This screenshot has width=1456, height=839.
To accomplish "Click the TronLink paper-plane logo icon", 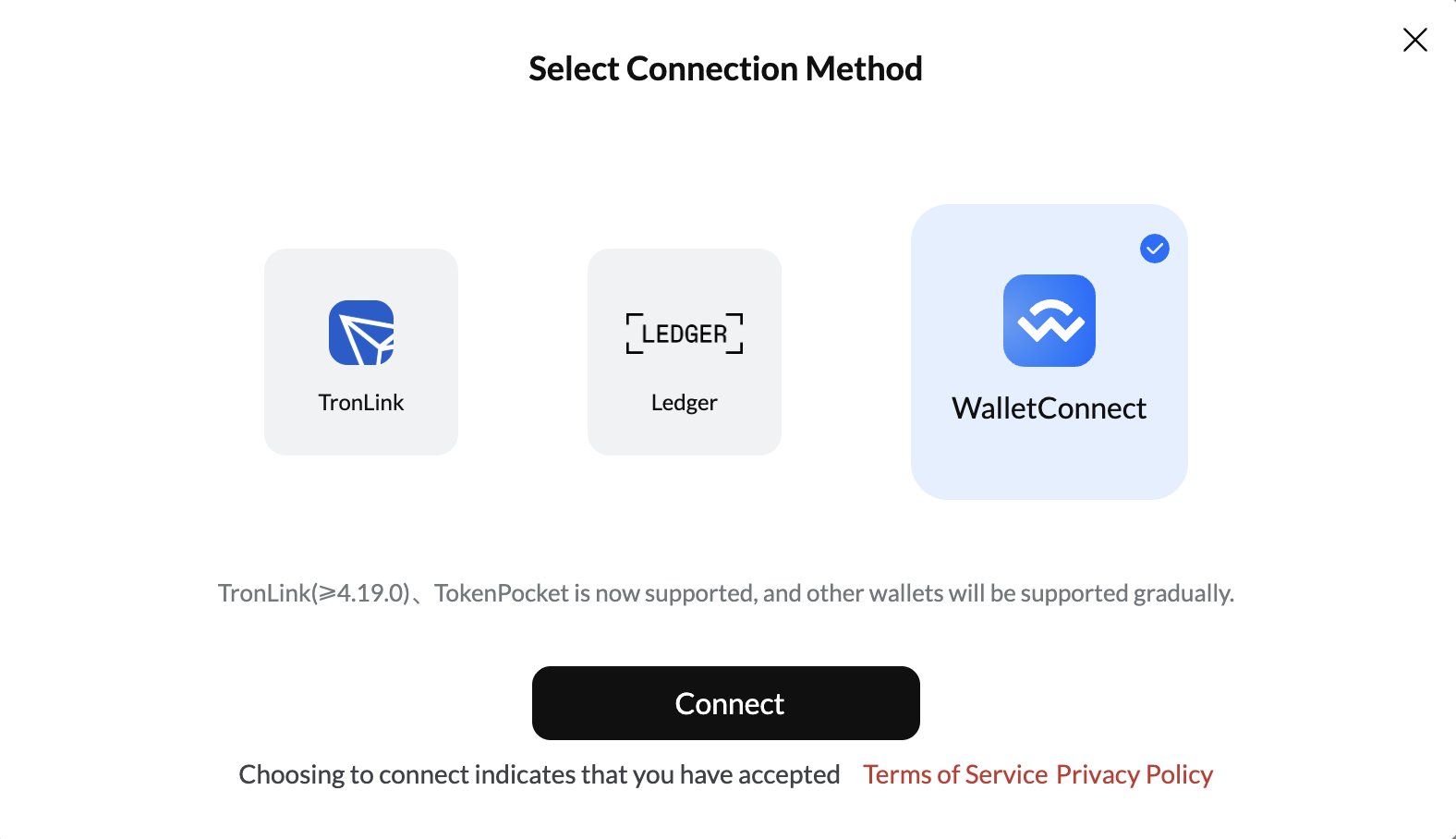I will 361,333.
